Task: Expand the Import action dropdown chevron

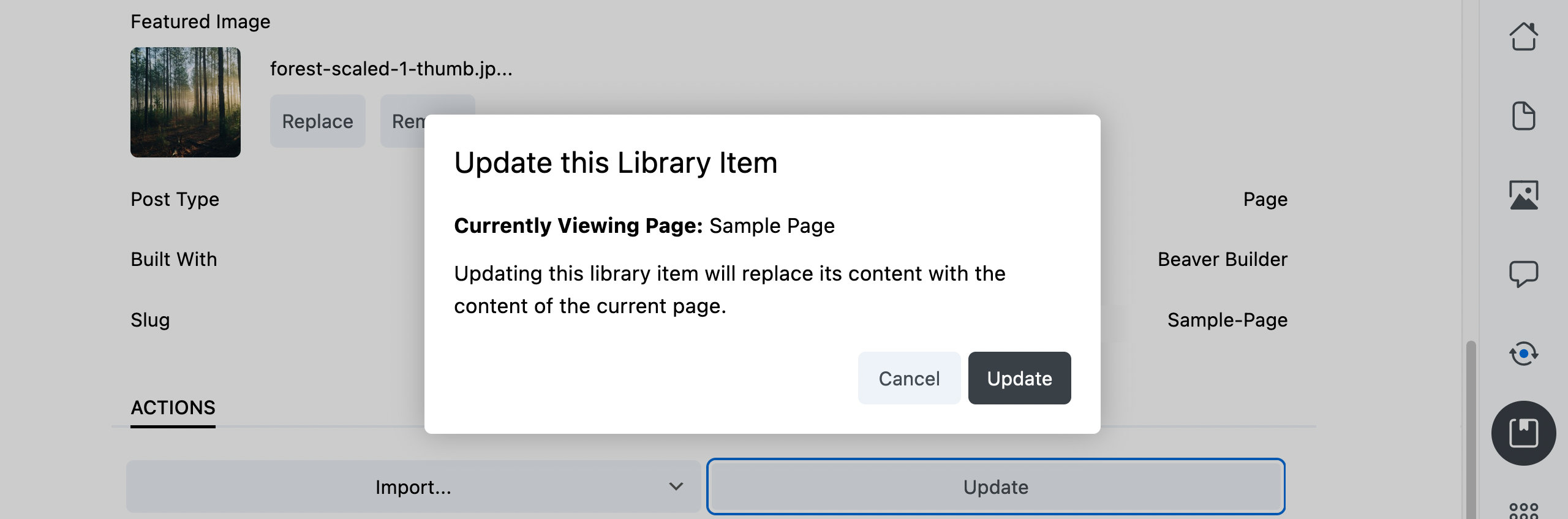Action: click(x=675, y=487)
